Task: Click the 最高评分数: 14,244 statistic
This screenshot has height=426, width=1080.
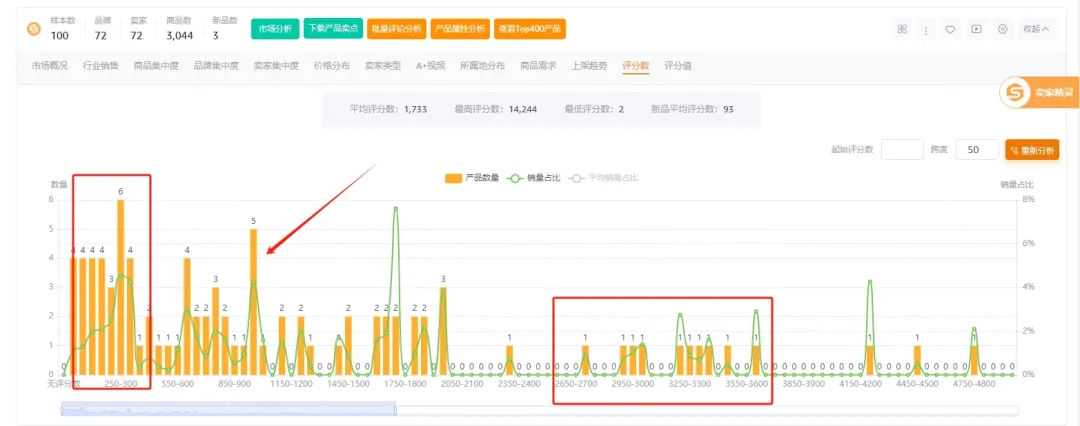Action: click(496, 109)
